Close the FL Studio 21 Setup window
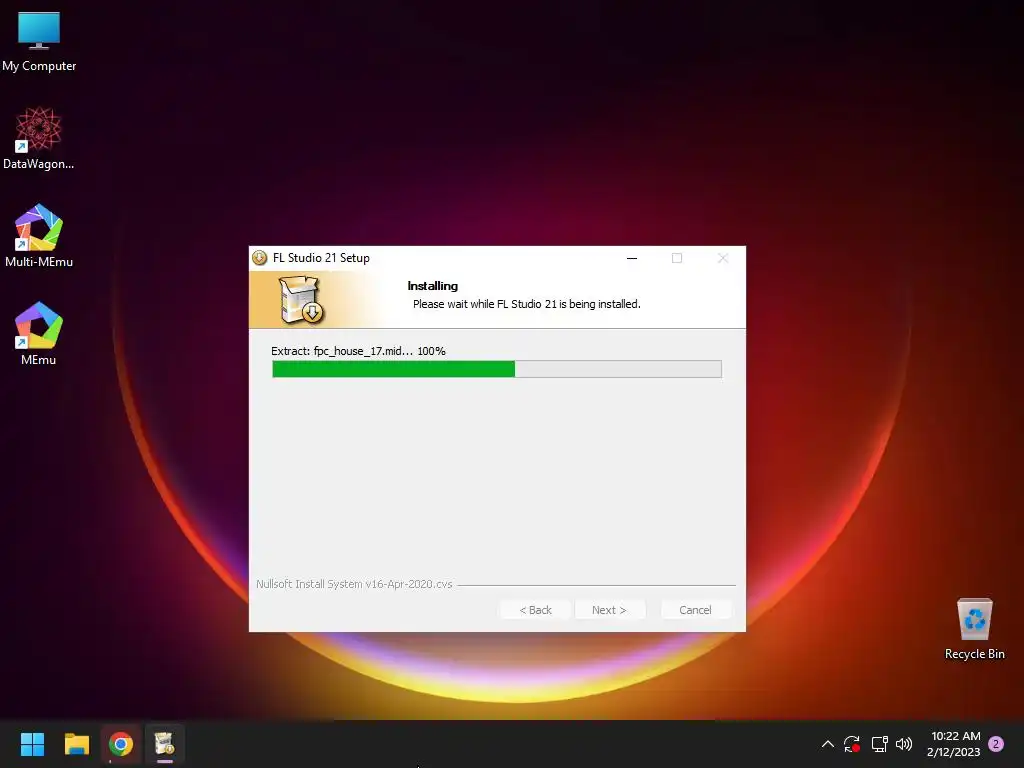The width and height of the screenshot is (1024, 768). [723, 258]
